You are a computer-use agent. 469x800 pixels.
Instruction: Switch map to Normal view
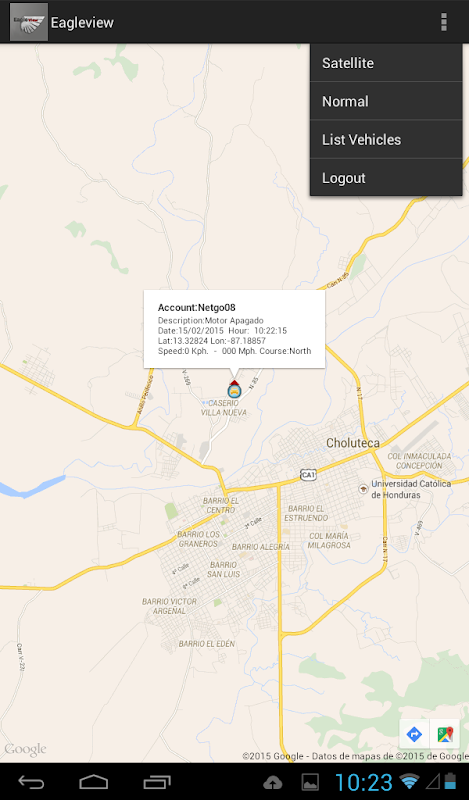(x=386, y=101)
